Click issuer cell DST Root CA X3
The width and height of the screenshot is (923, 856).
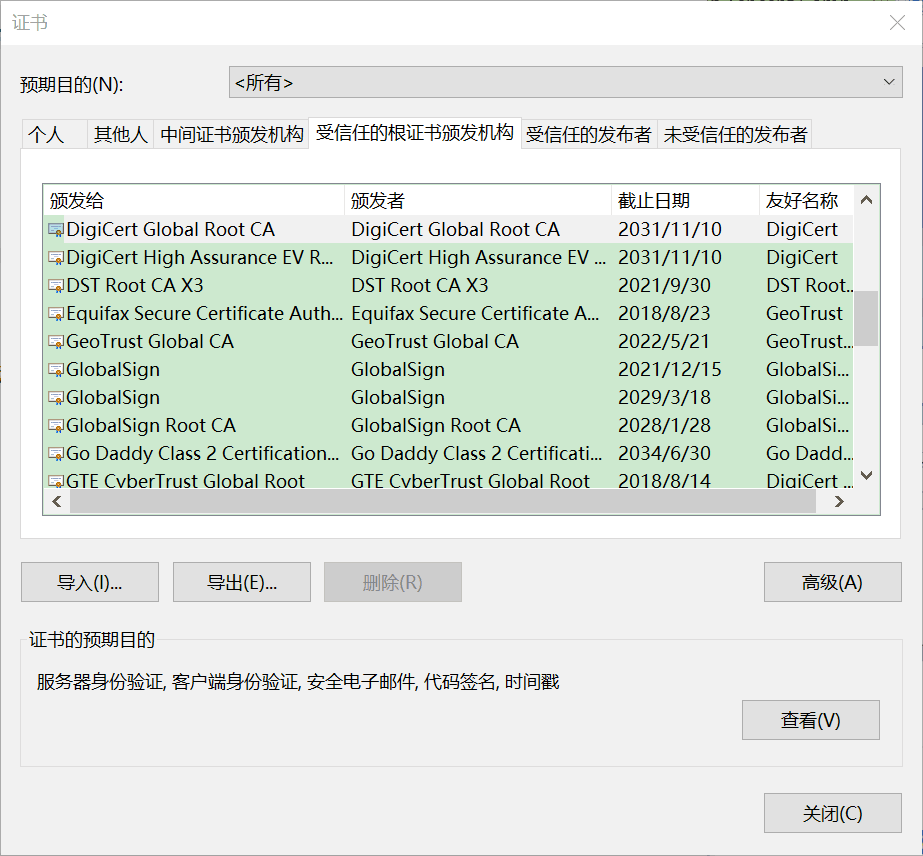point(420,286)
